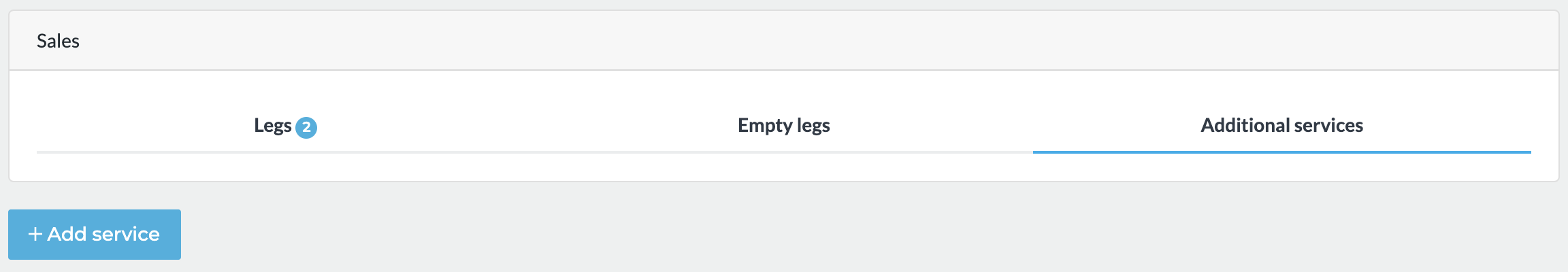The height and width of the screenshot is (272, 1568).
Task: Click the plus icon on Add service
Action: pyautogui.click(x=35, y=235)
